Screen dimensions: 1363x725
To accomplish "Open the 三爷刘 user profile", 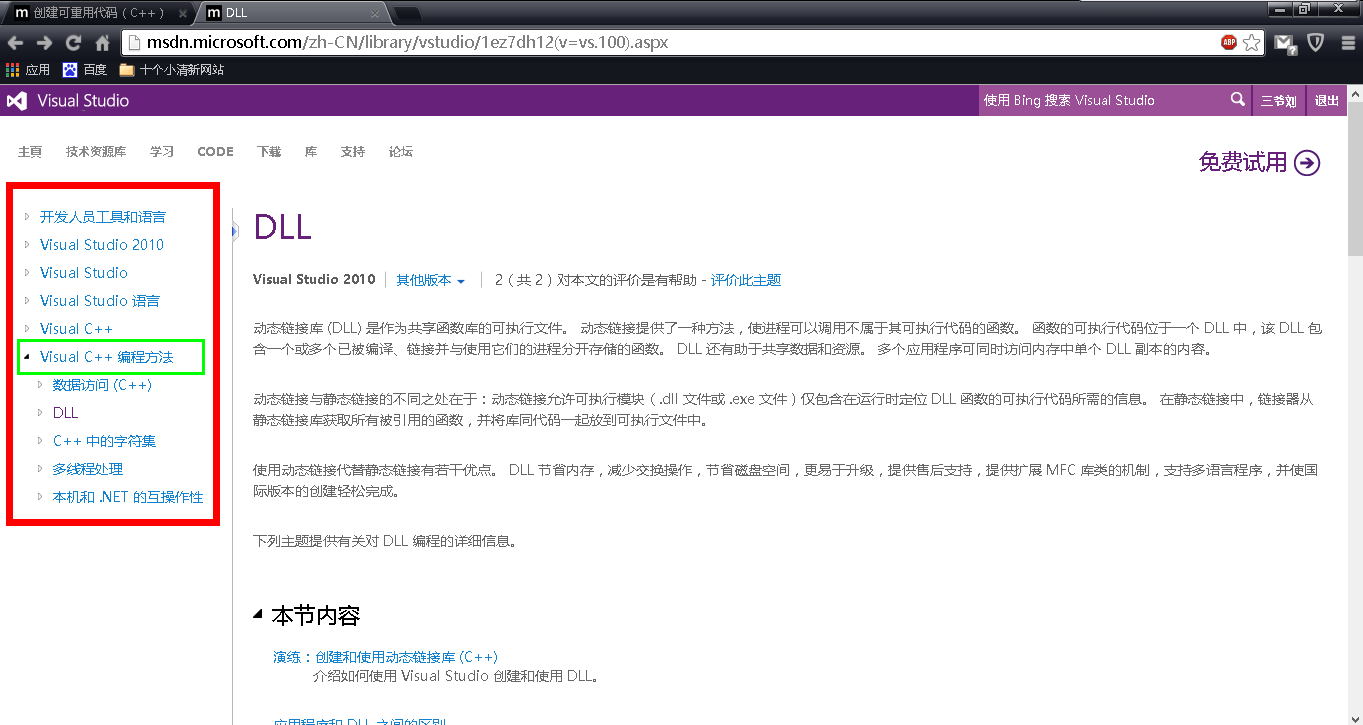I will (1279, 100).
